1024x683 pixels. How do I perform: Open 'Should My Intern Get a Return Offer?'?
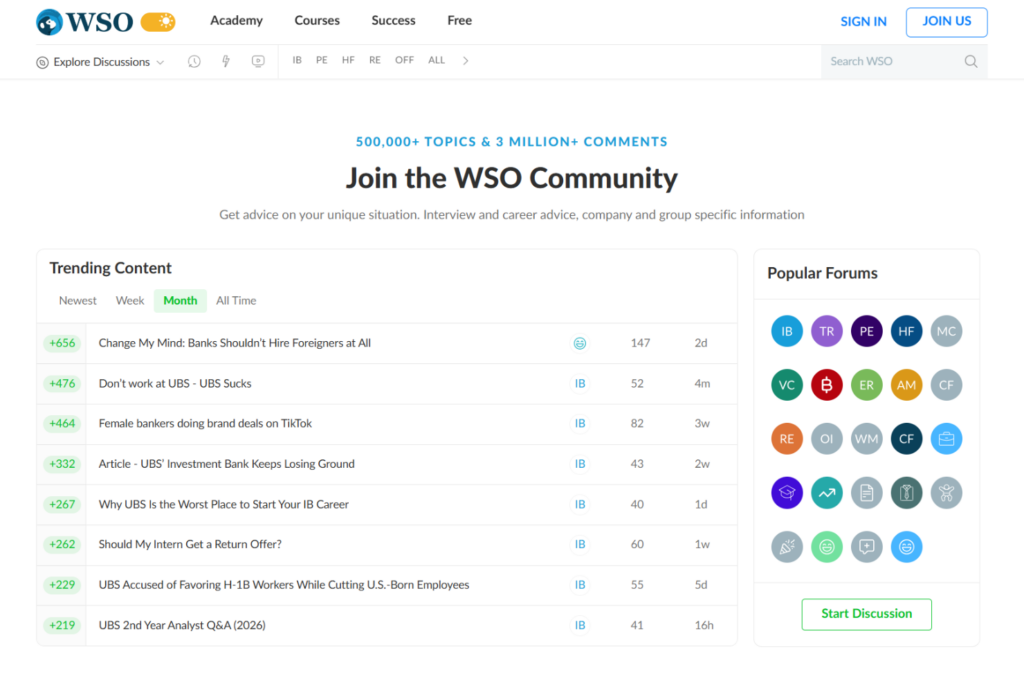[190, 544]
